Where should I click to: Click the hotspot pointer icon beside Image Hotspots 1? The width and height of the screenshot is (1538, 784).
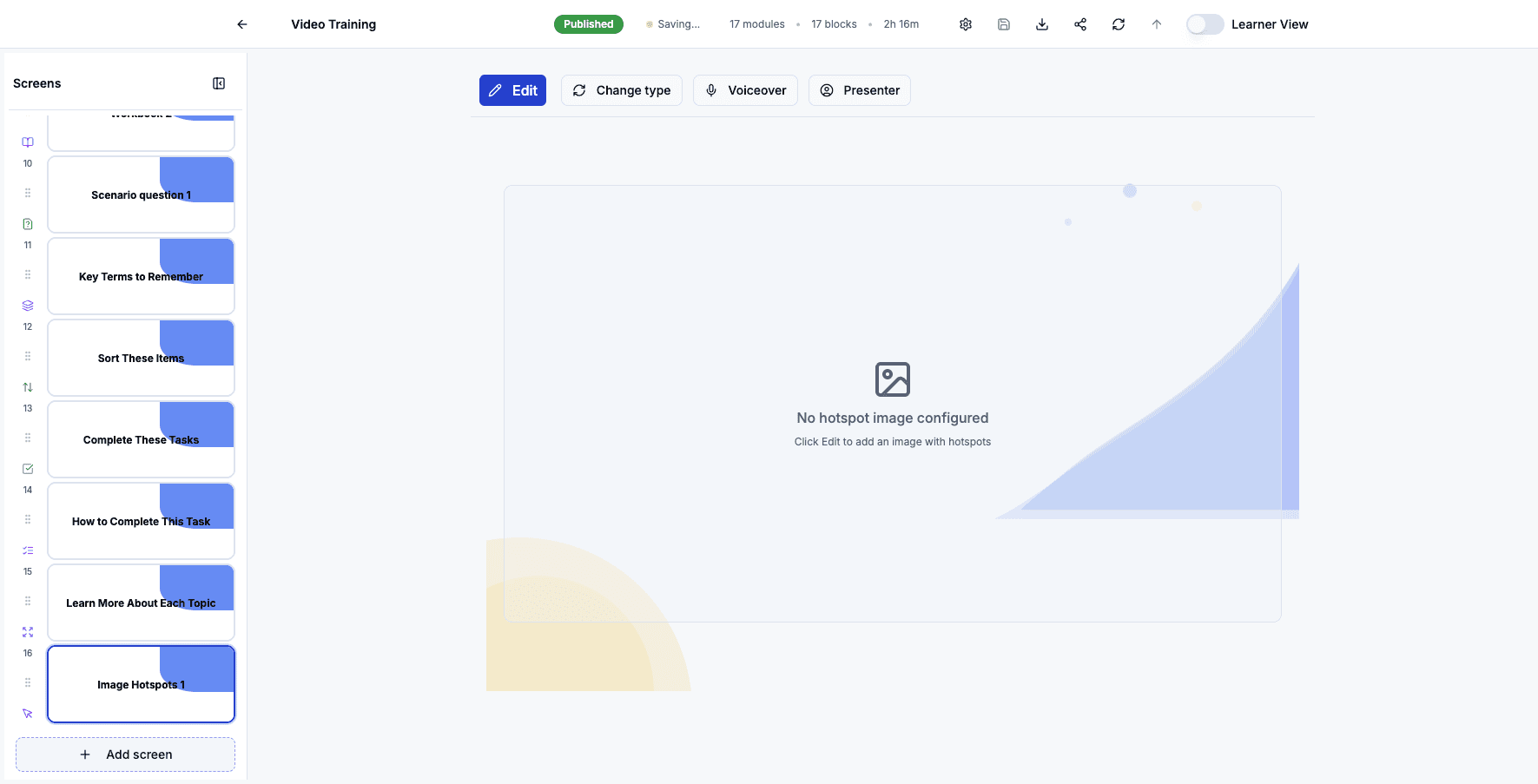[27, 713]
